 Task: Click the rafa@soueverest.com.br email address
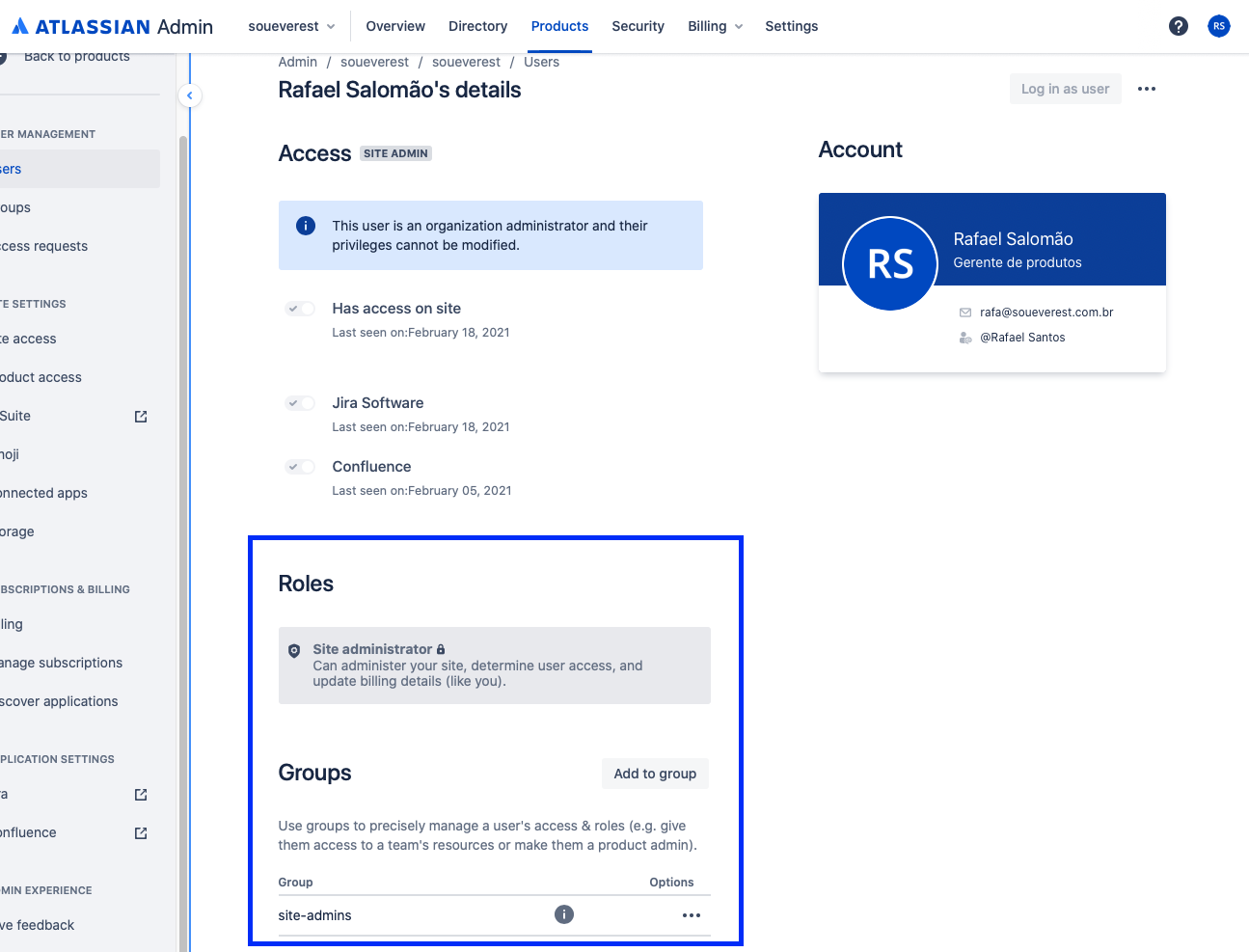click(x=1046, y=313)
